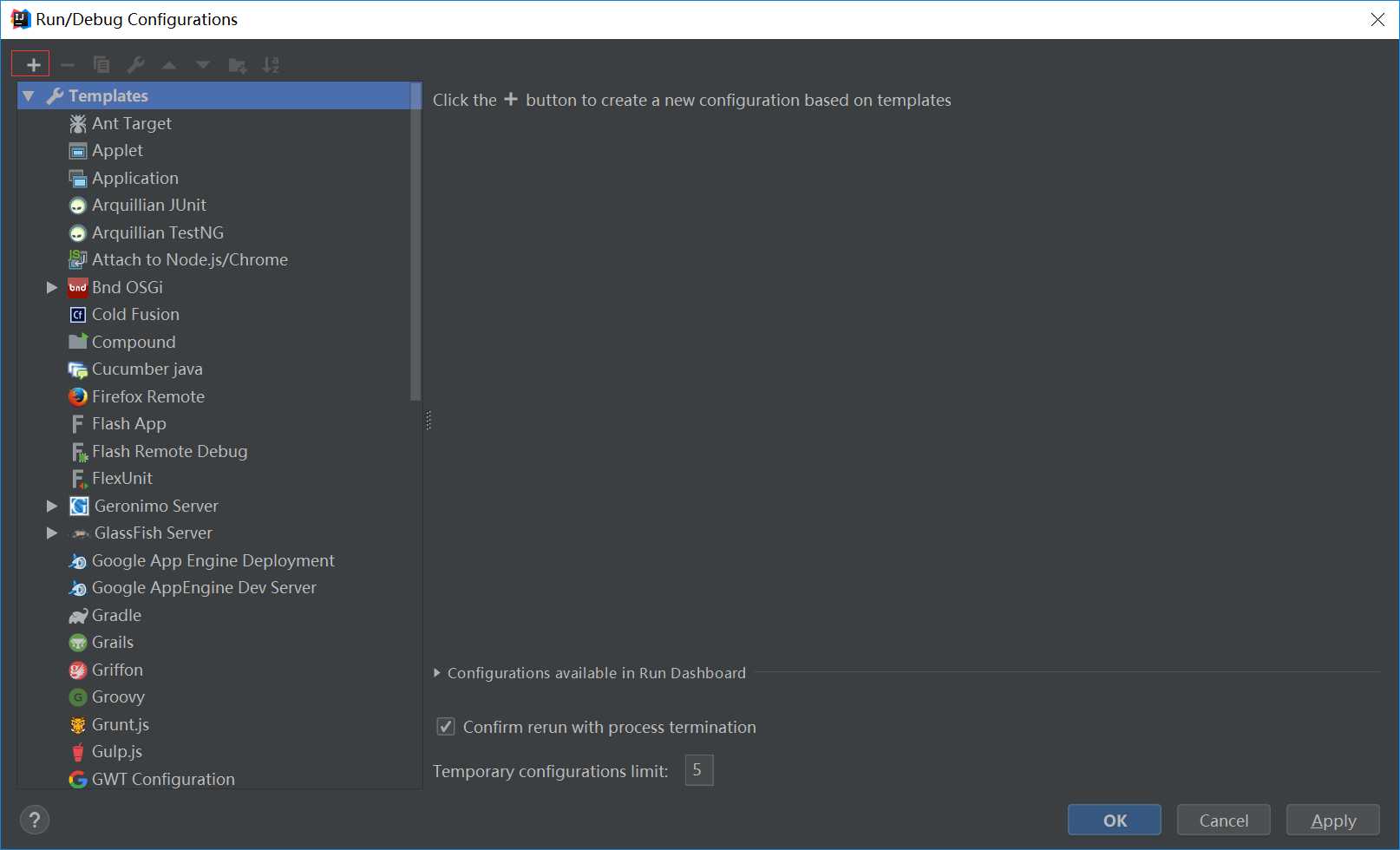Viewport: 1400px width, 850px height.
Task: Click the Move Up arrow icon
Action: click(169, 65)
